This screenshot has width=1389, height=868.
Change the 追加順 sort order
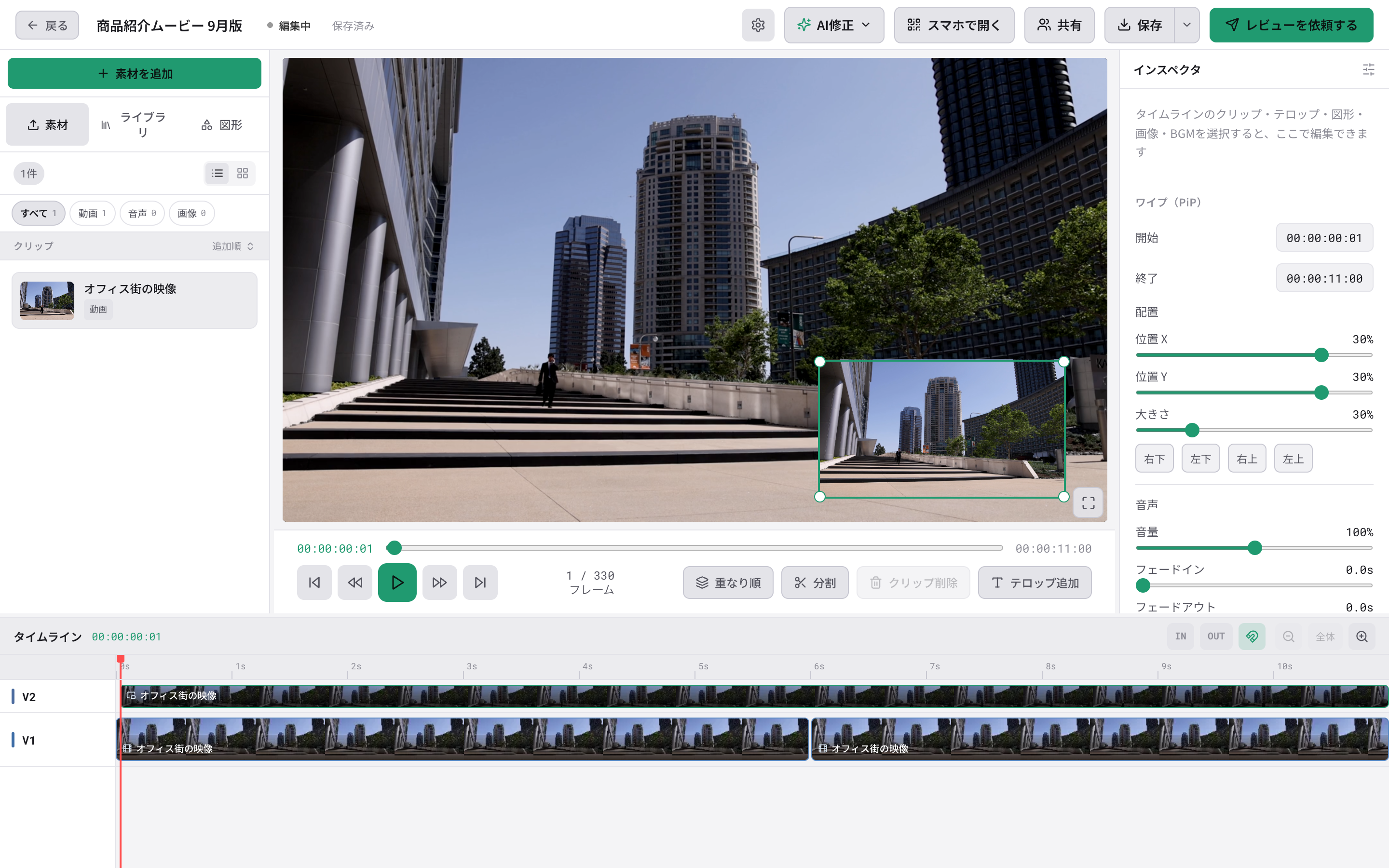click(233, 246)
